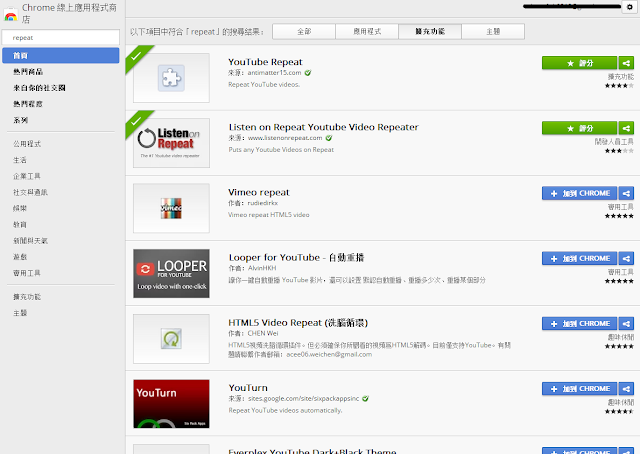The image size is (640, 454).
Task: Open the HTML5 Video Repeat title link
Action: pos(298,323)
